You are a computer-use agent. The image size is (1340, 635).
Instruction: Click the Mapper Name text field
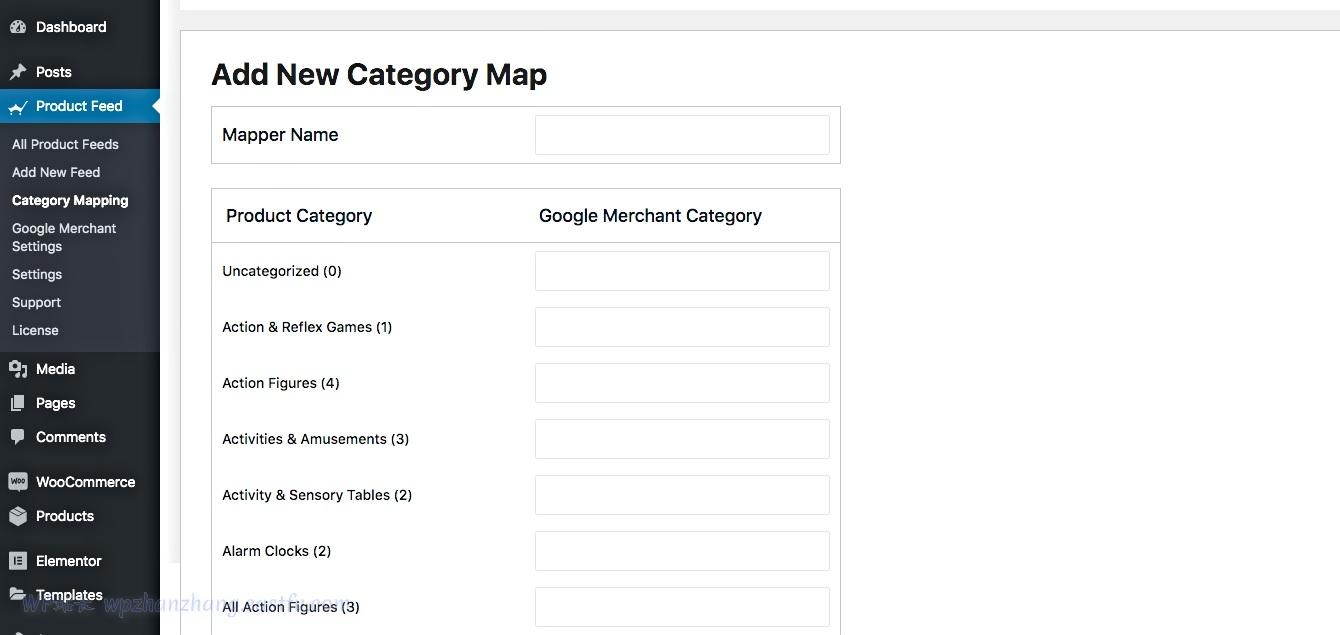tap(682, 135)
